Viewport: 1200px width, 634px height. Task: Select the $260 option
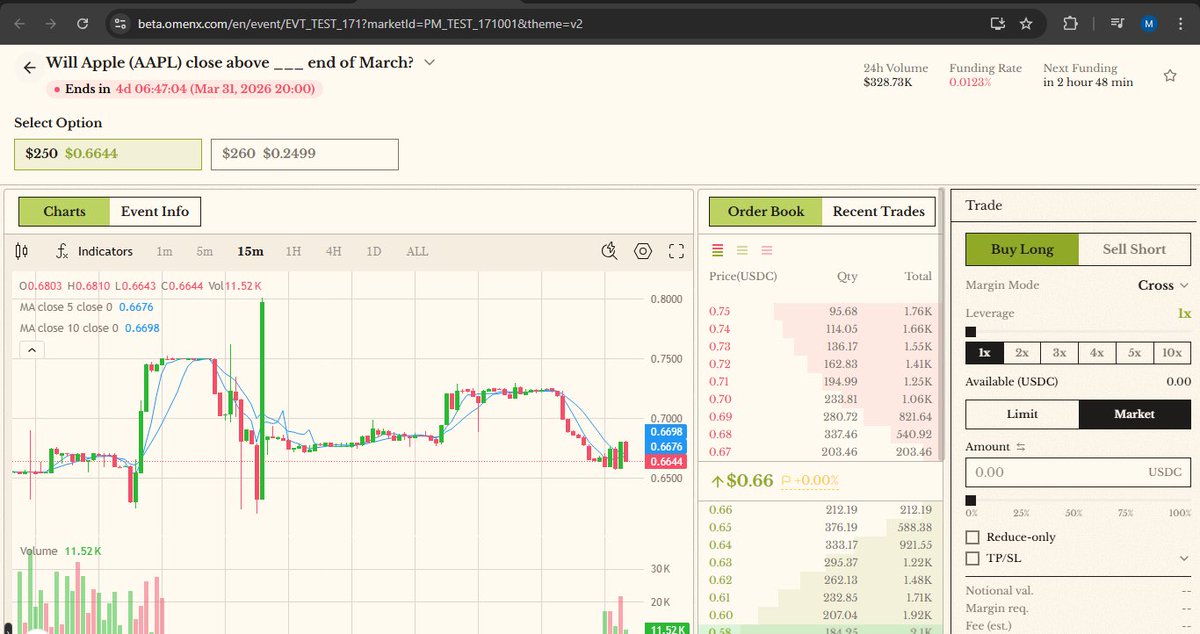304,154
